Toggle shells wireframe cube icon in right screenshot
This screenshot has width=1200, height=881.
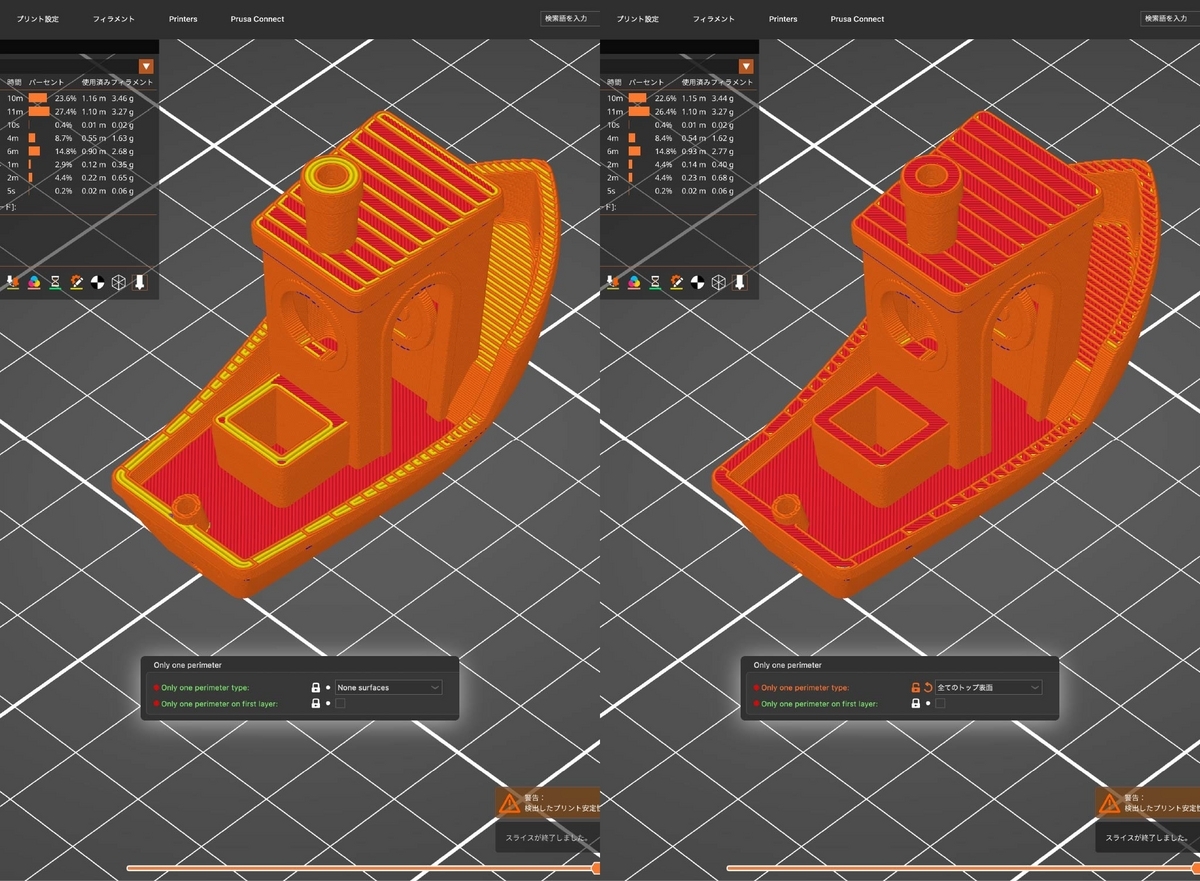pos(718,282)
